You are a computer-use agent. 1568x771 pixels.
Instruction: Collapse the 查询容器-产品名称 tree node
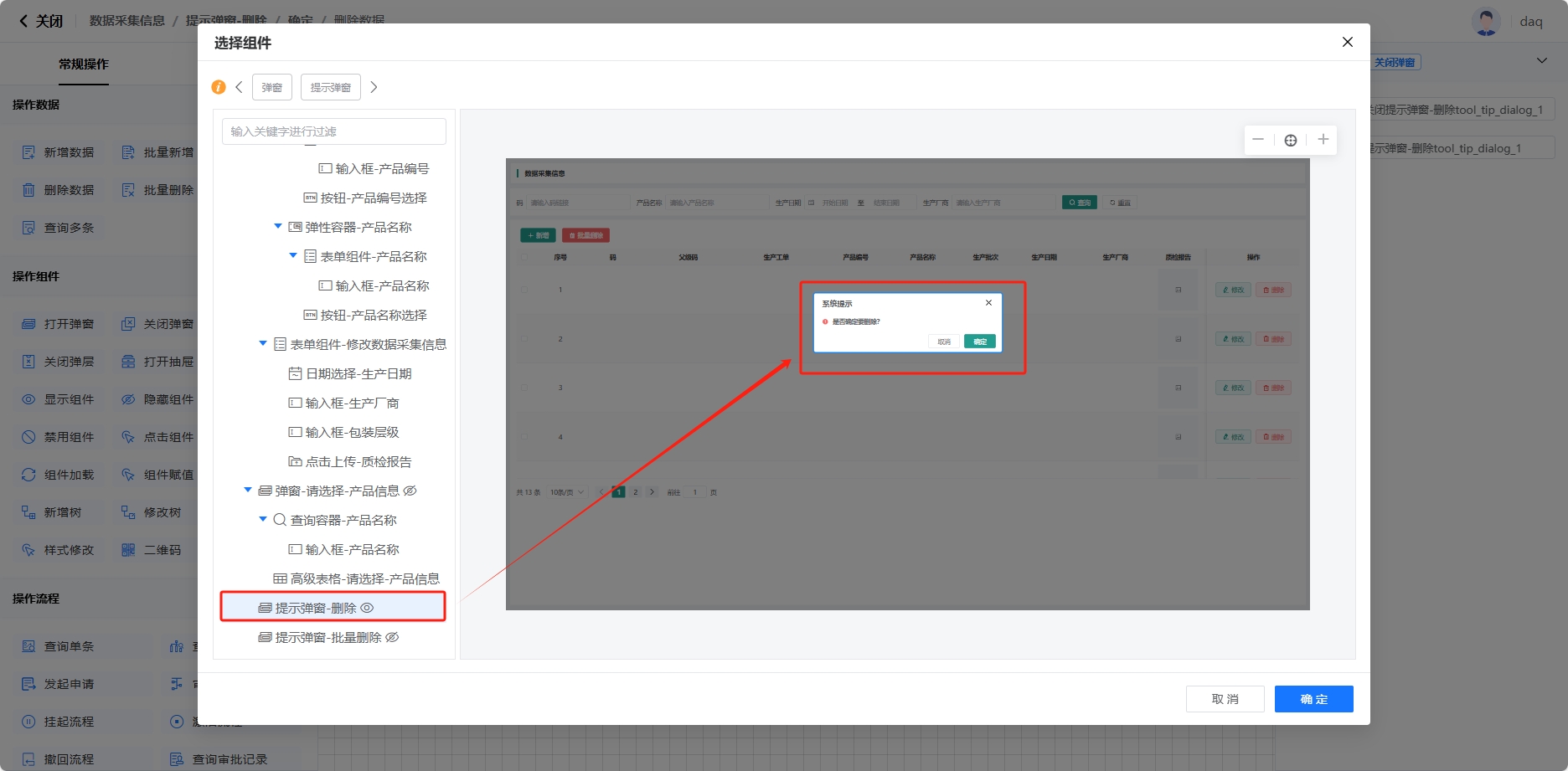click(263, 520)
